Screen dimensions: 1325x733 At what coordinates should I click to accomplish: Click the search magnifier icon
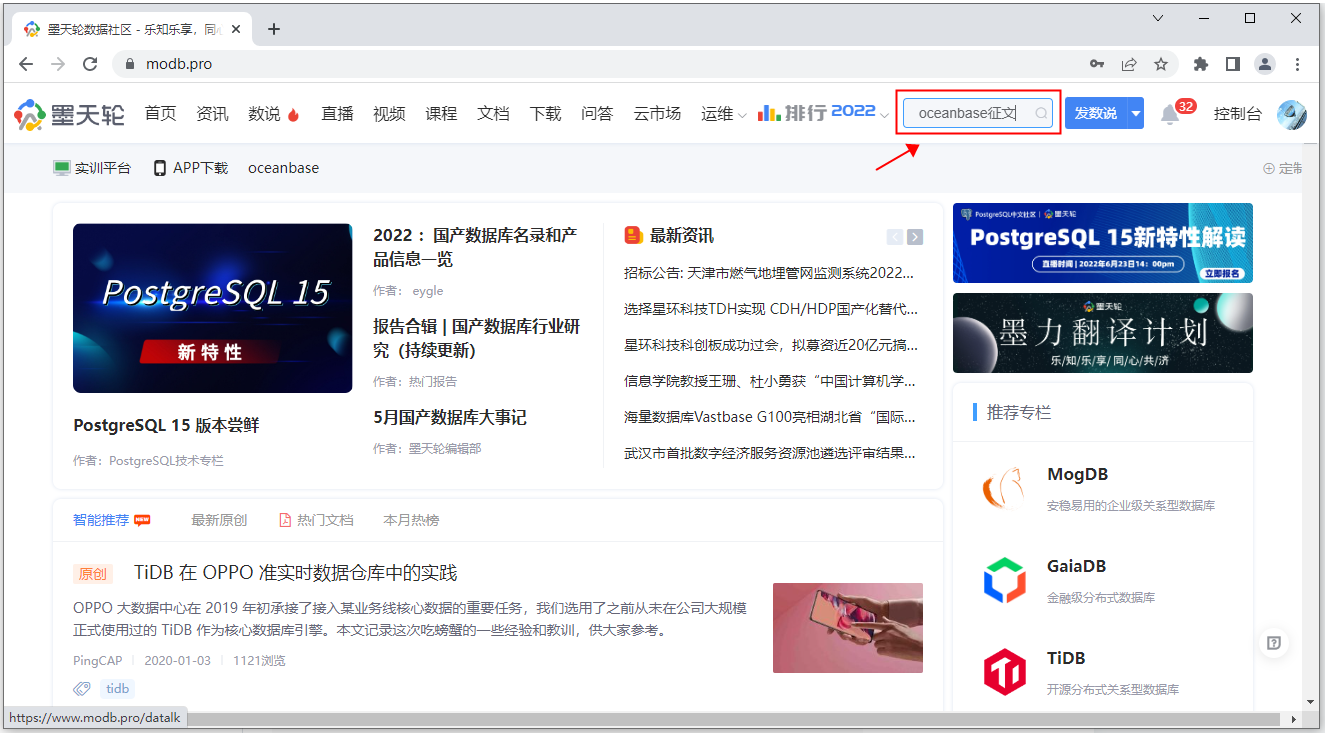[x=1041, y=114]
